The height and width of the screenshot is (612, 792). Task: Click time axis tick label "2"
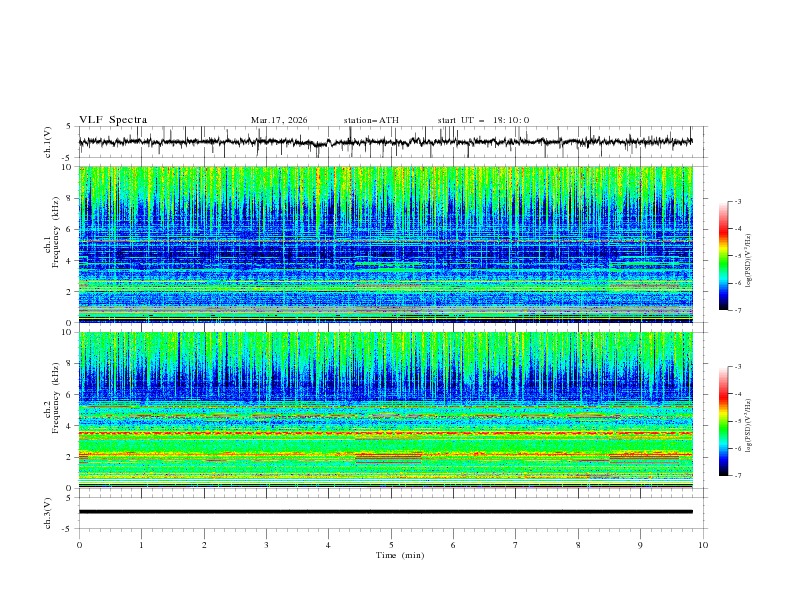click(x=204, y=545)
